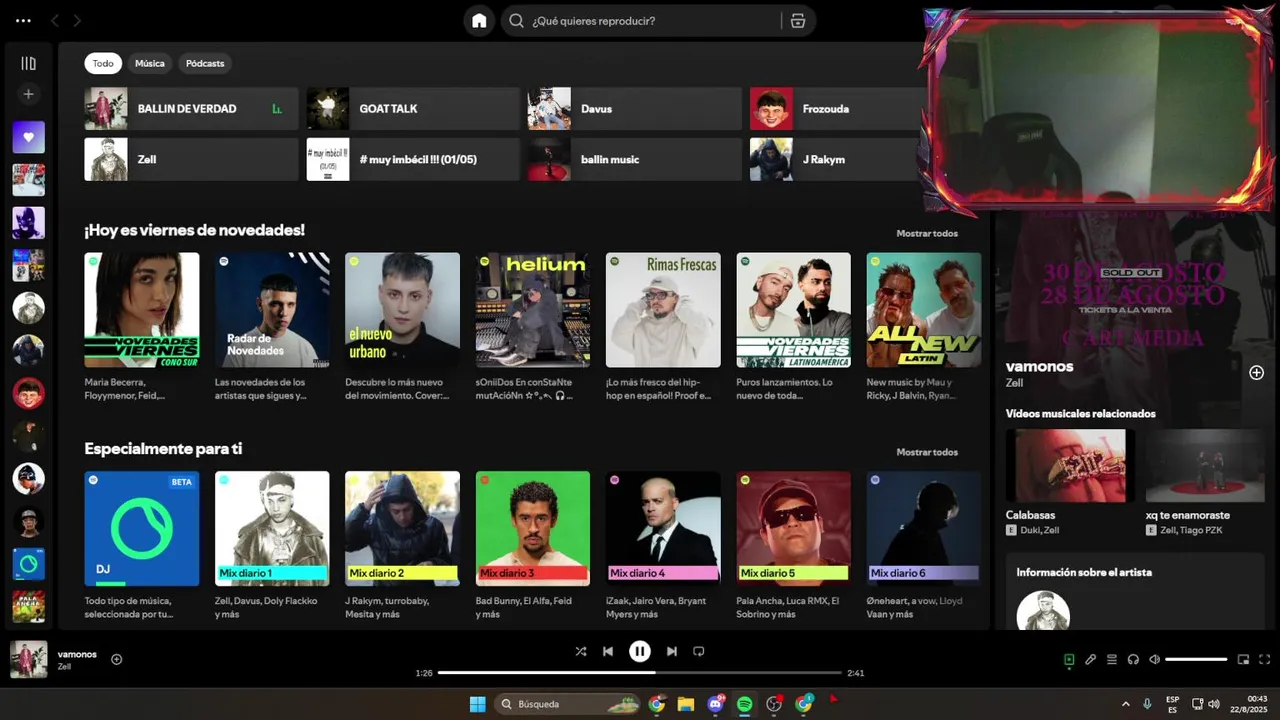Open J Rakym shortcut tile
This screenshot has height=720, width=1280.
pos(838,159)
